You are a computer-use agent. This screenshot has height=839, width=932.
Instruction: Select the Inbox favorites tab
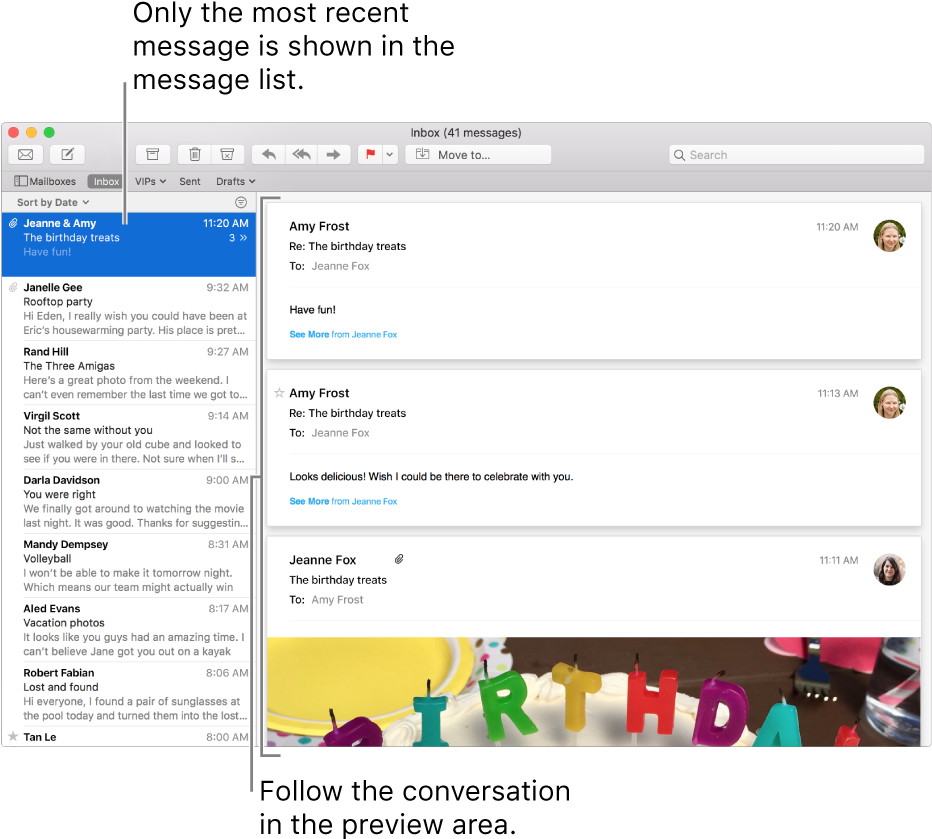[105, 181]
